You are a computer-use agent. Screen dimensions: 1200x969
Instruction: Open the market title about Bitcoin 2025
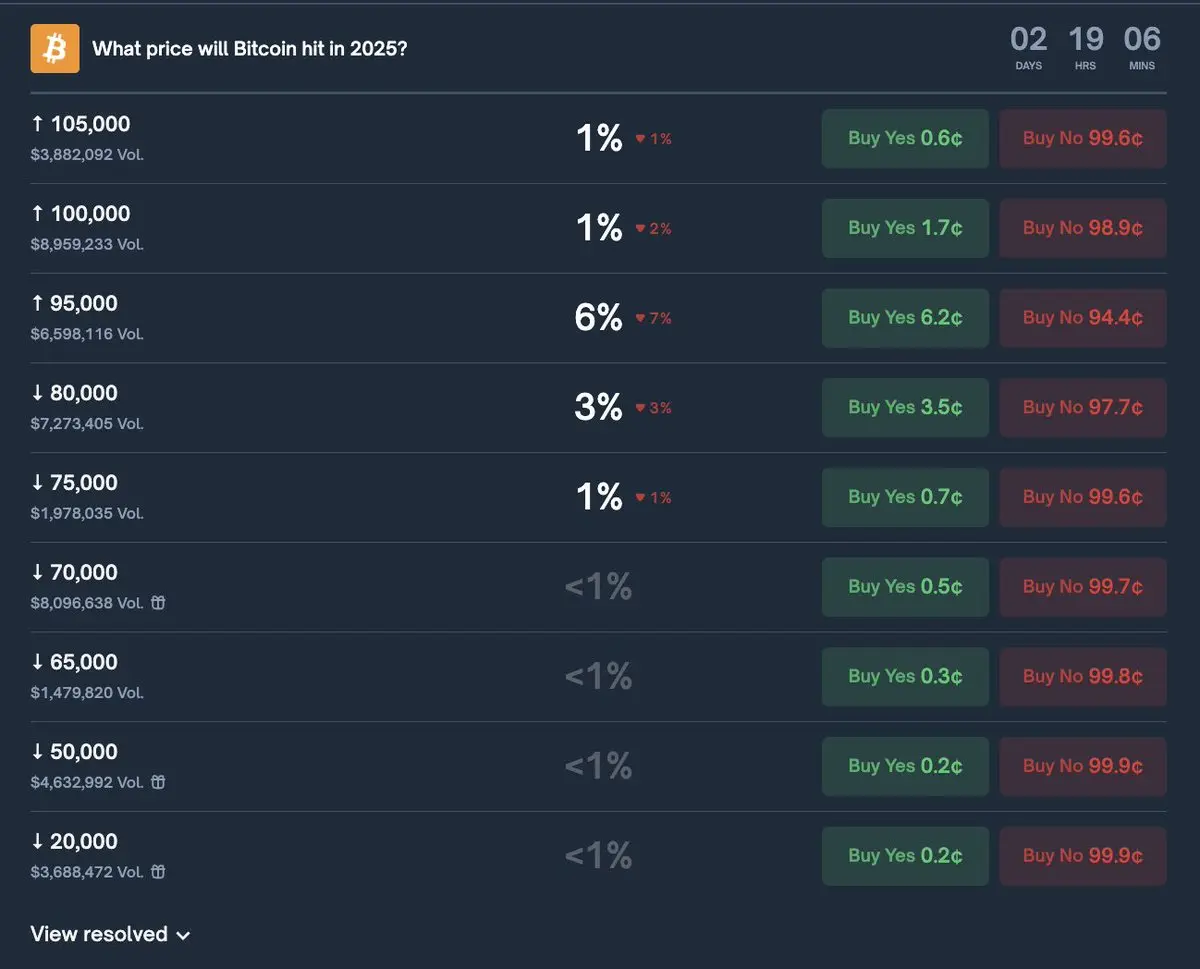(x=249, y=49)
